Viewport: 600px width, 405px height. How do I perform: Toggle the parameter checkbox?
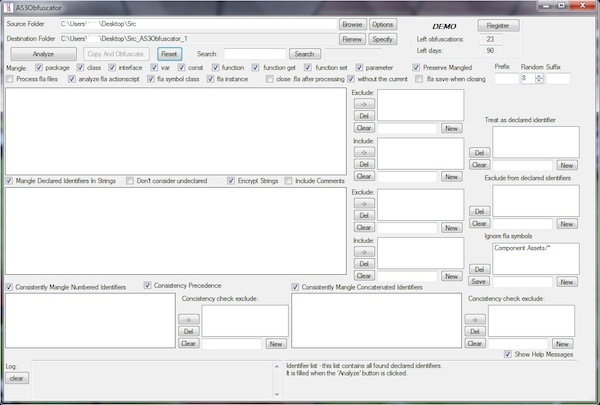coord(359,67)
